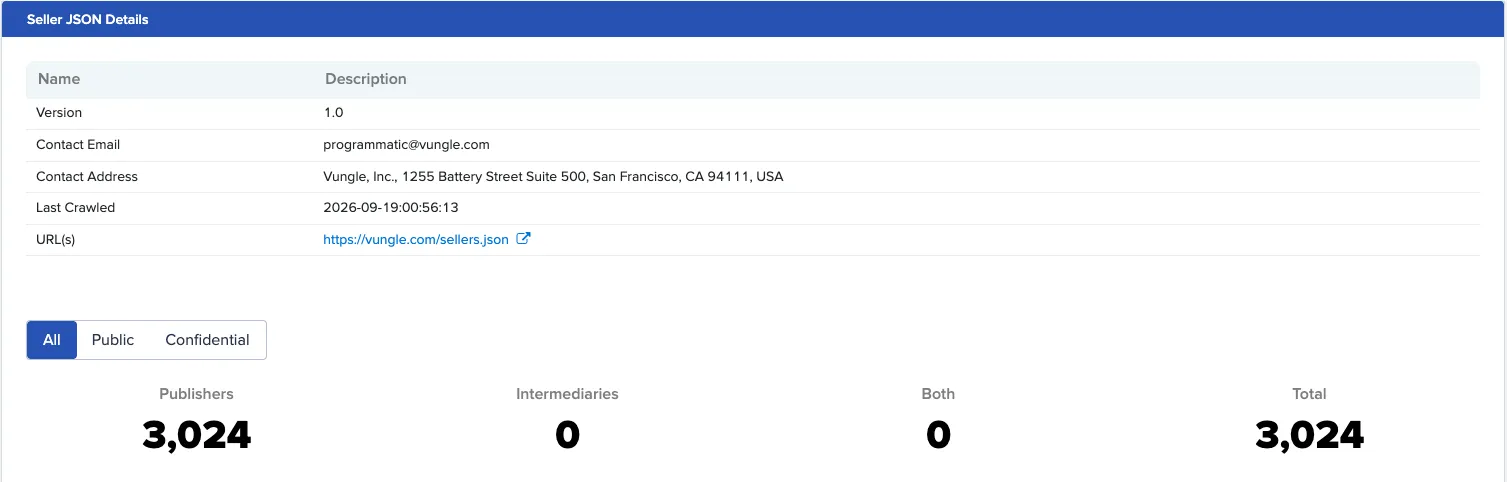Click the Version value 1.0

tap(333, 113)
